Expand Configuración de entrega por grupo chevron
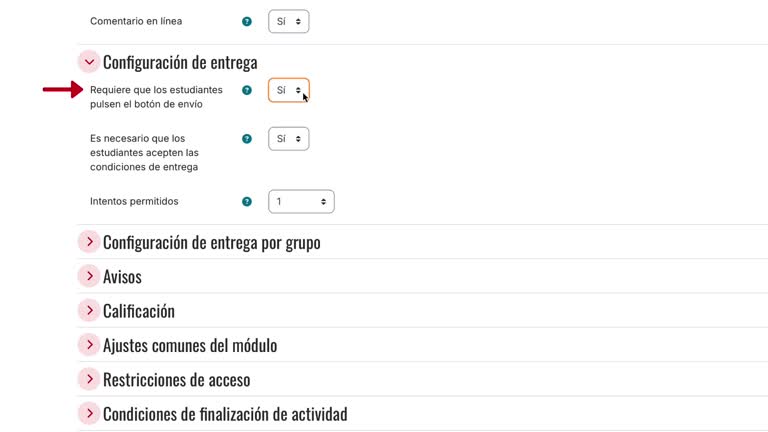The height and width of the screenshot is (432, 768). [89, 242]
